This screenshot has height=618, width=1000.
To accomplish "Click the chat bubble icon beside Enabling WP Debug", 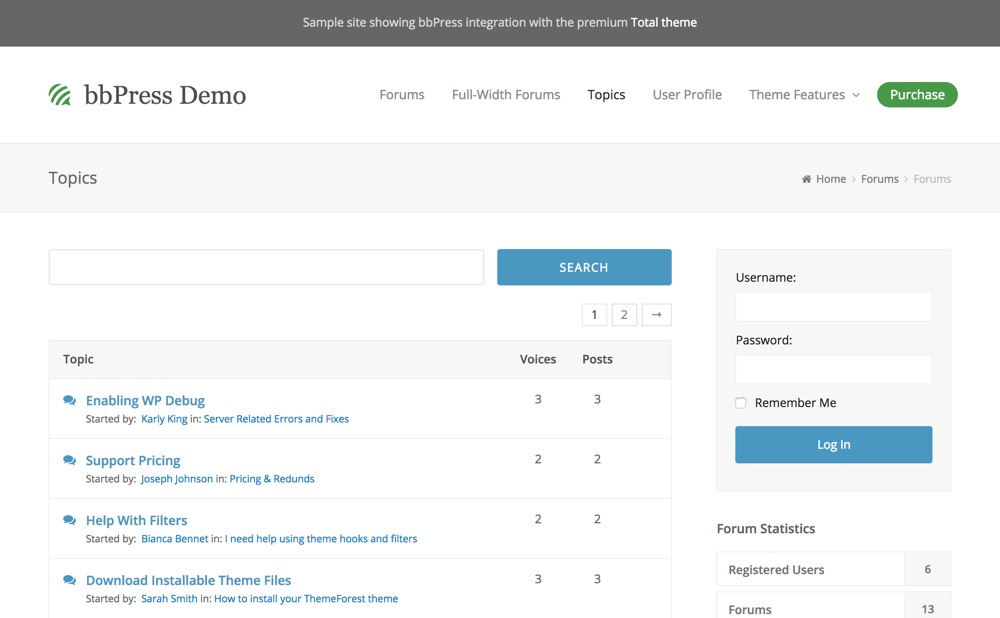I will pyautogui.click(x=70, y=400).
